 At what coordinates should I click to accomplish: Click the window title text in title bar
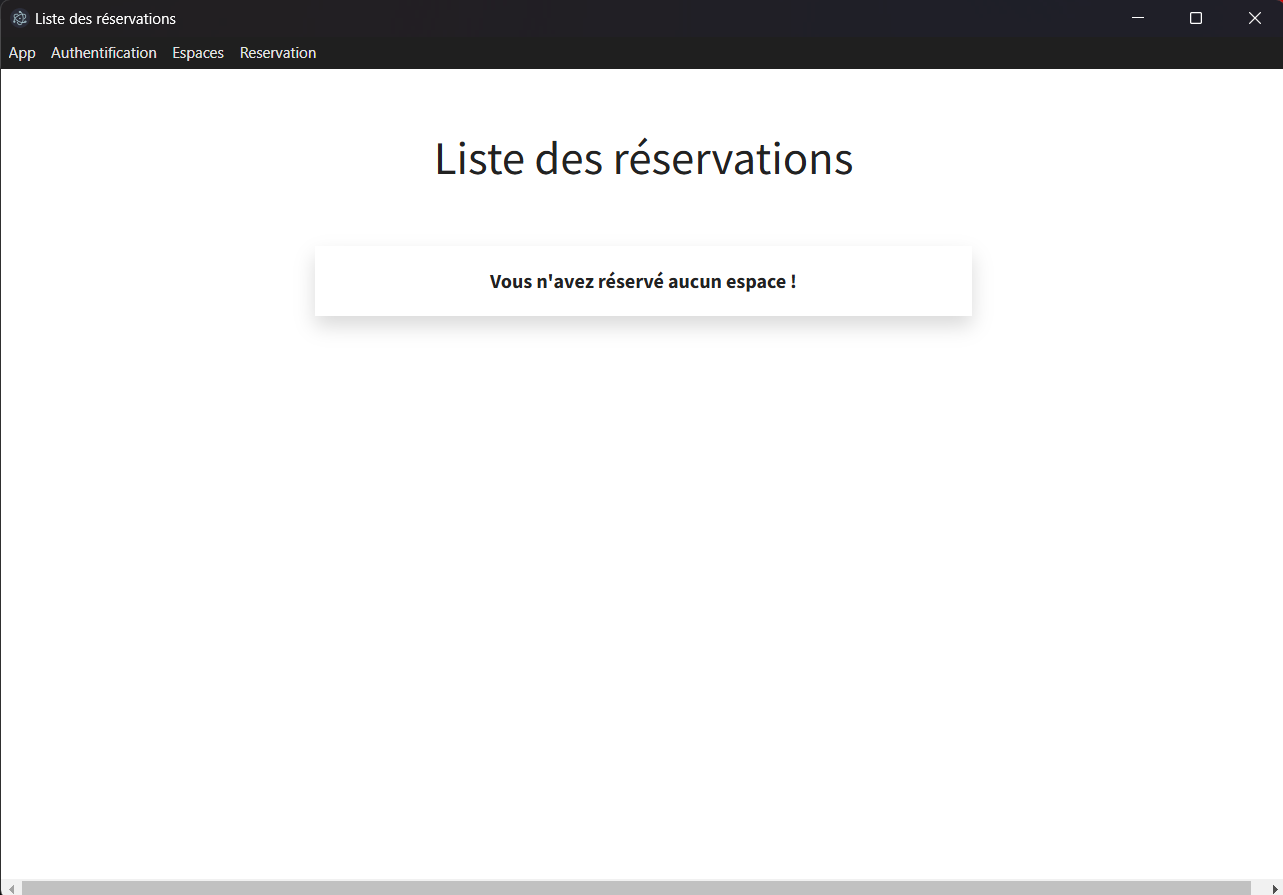pos(105,19)
